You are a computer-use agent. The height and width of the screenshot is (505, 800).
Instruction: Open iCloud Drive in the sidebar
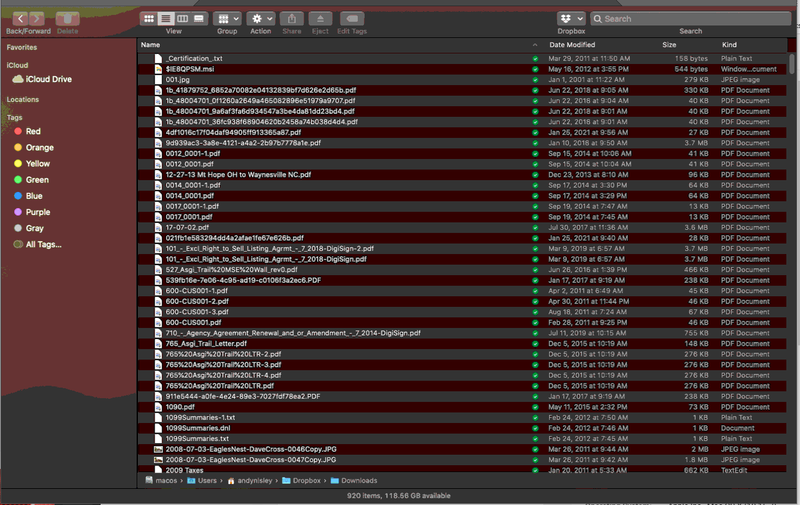[x=48, y=79]
